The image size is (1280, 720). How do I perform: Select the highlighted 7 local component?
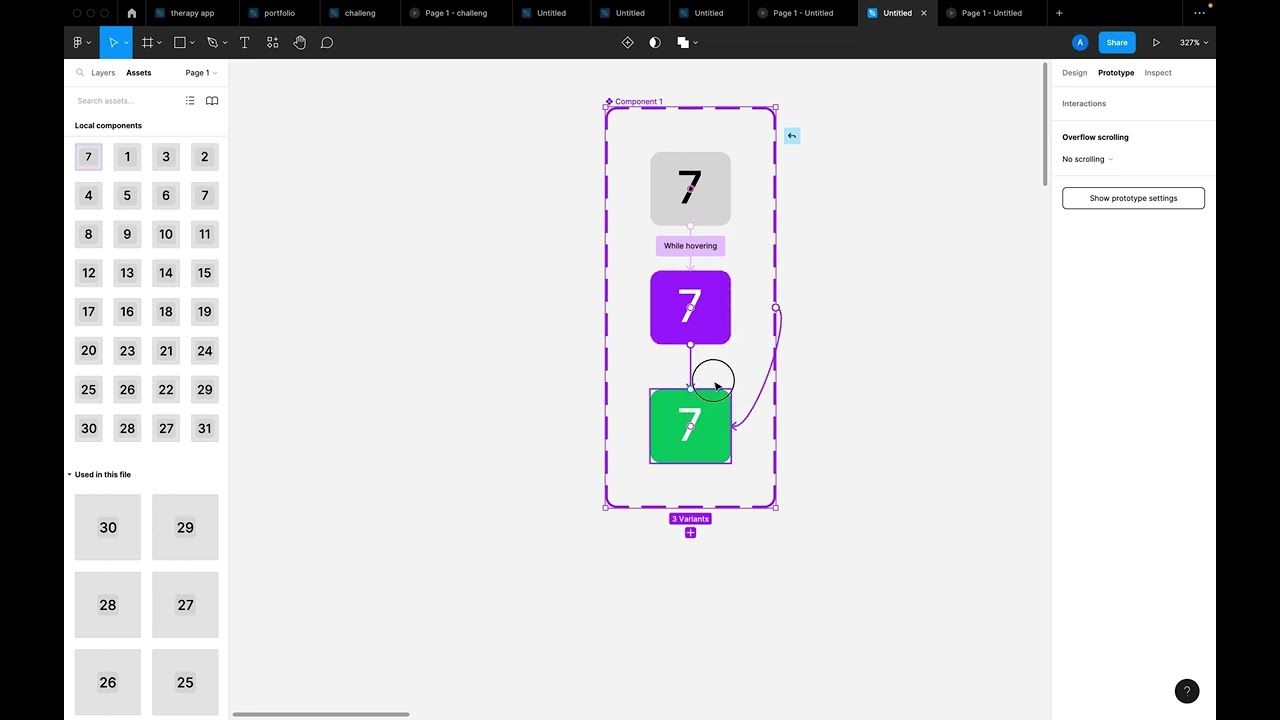point(88,157)
